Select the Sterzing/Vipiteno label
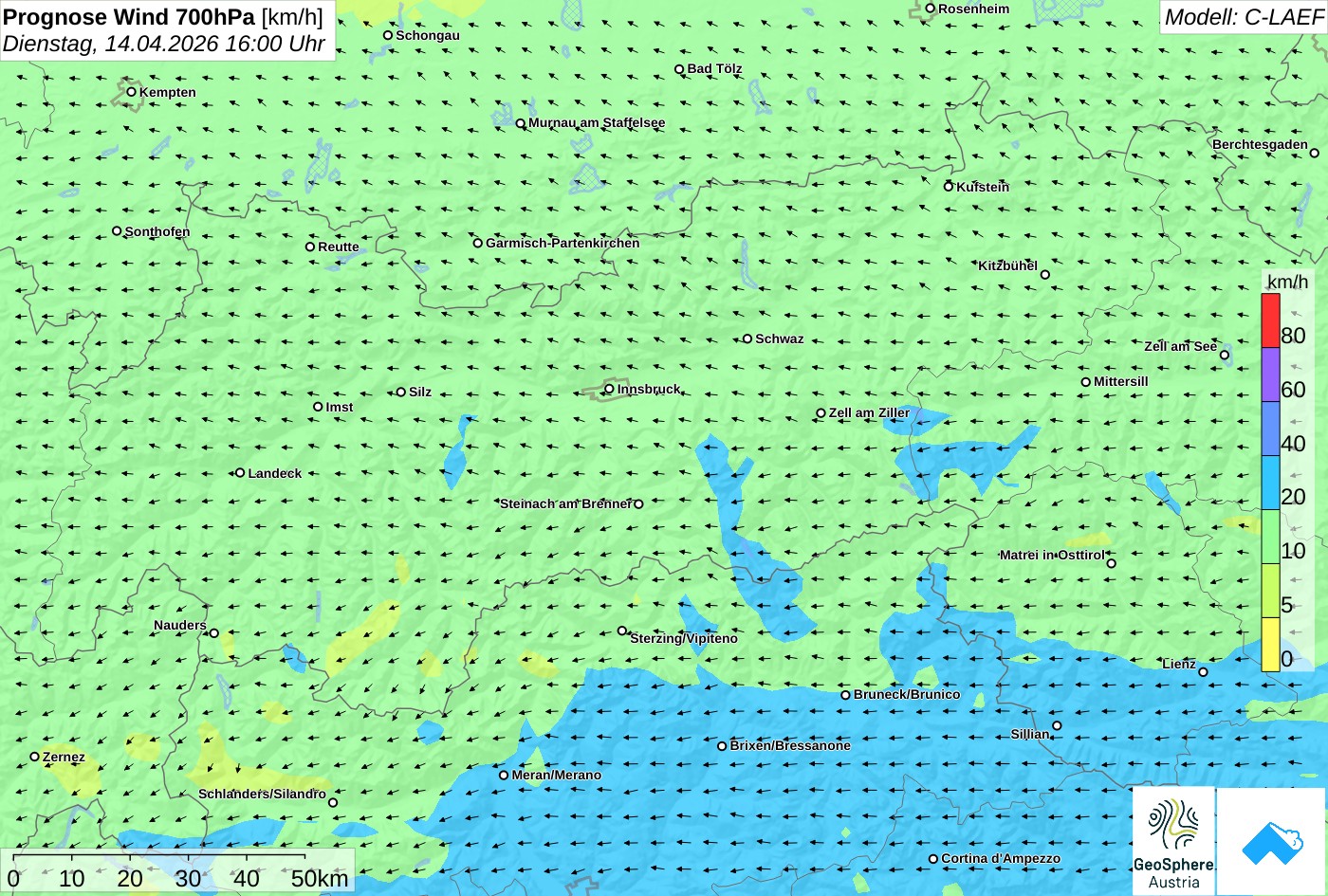Viewport: 1328px width, 896px height. pyautogui.click(x=684, y=638)
